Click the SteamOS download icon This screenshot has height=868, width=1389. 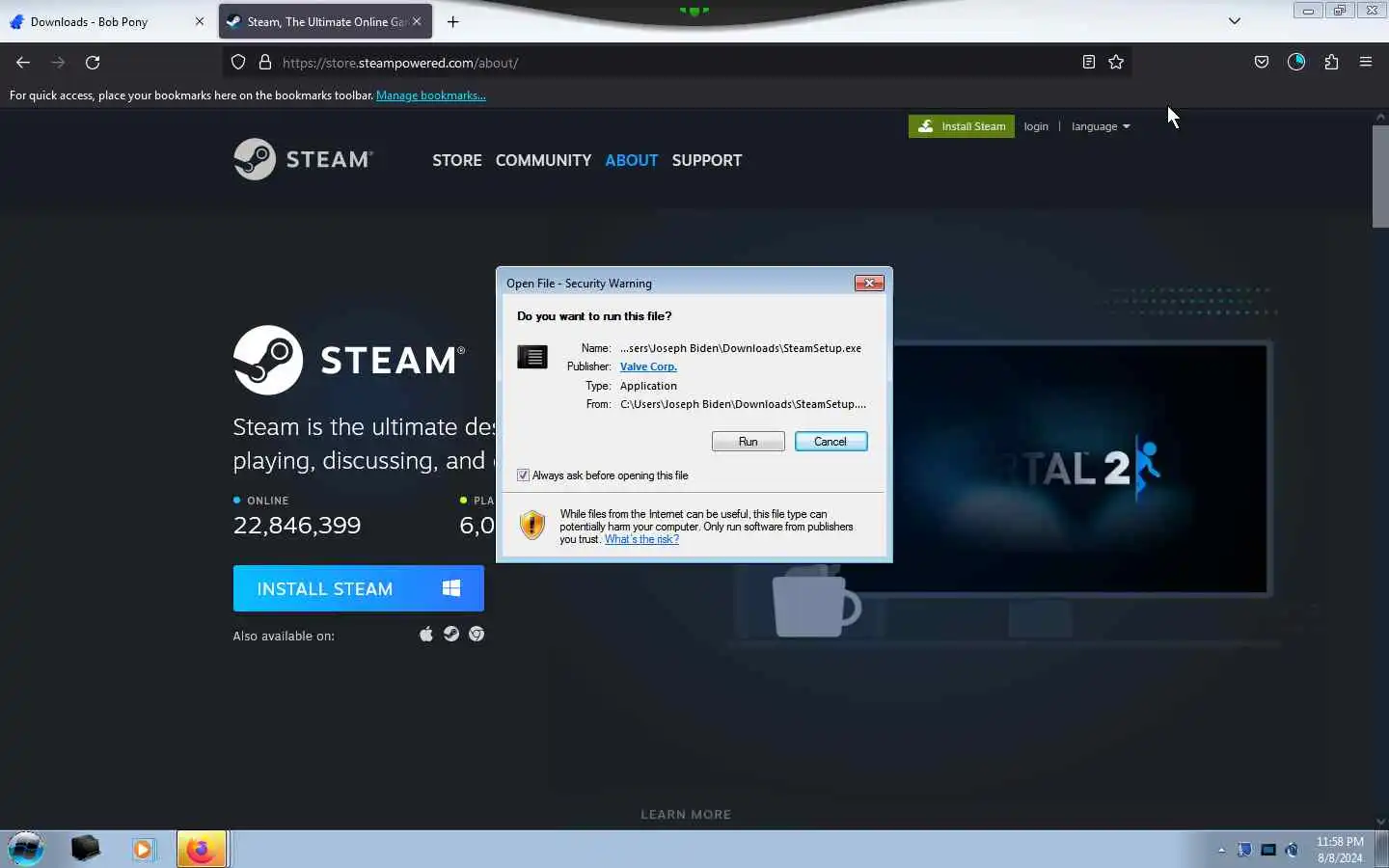(451, 634)
